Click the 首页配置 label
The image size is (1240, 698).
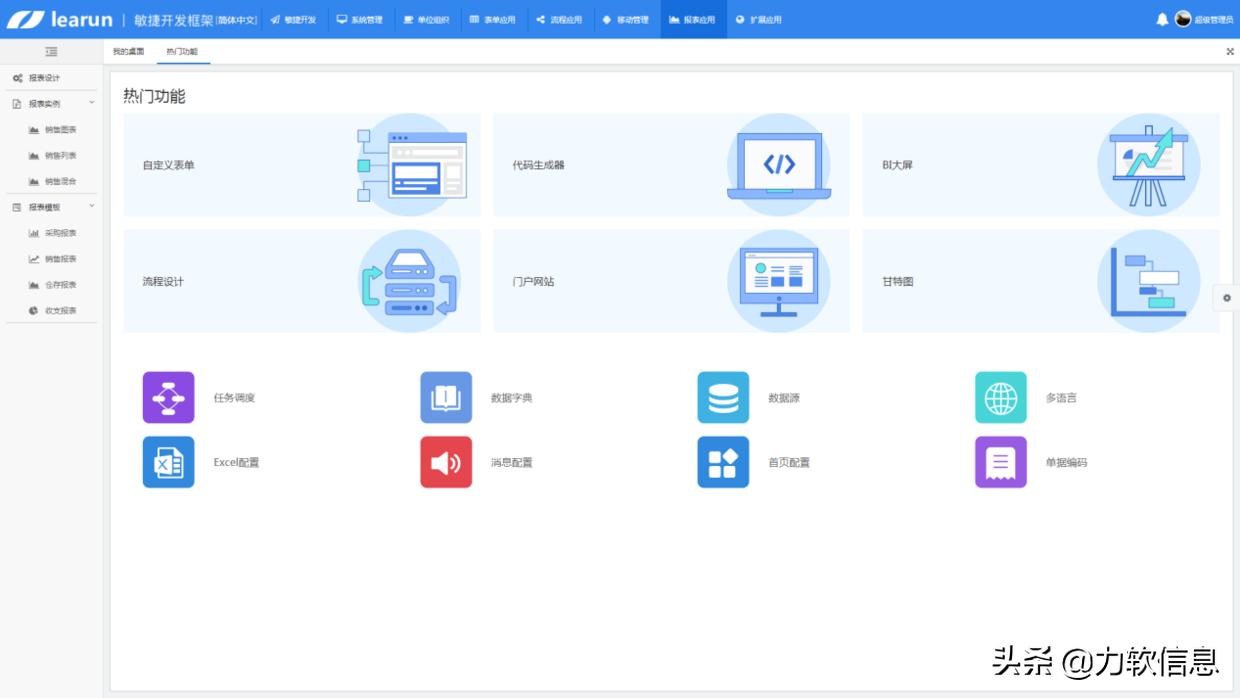tap(789, 462)
